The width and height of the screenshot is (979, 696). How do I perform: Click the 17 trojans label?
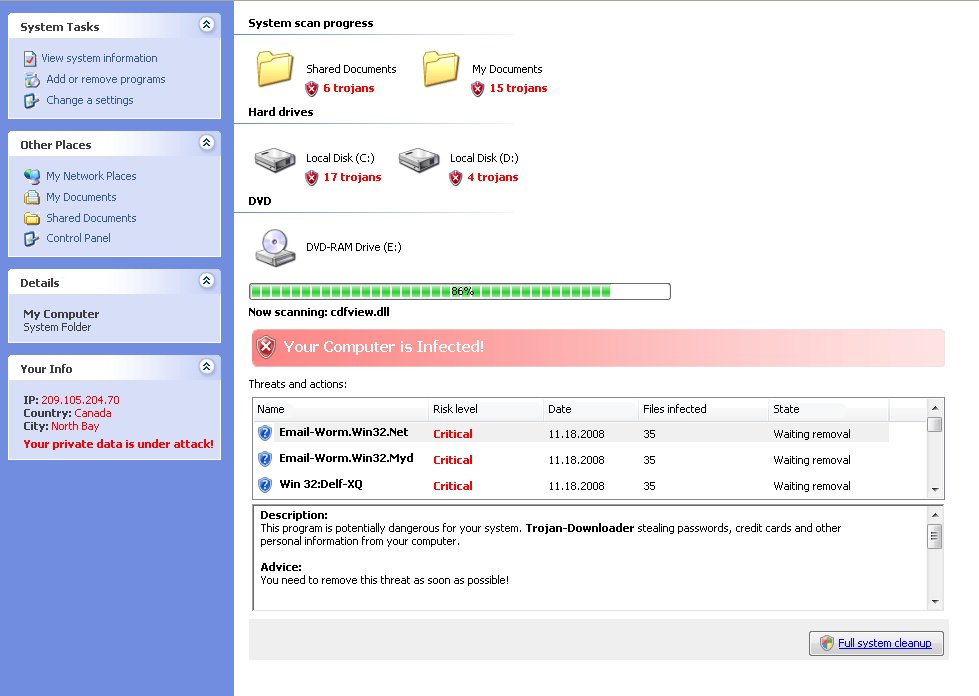tap(352, 177)
